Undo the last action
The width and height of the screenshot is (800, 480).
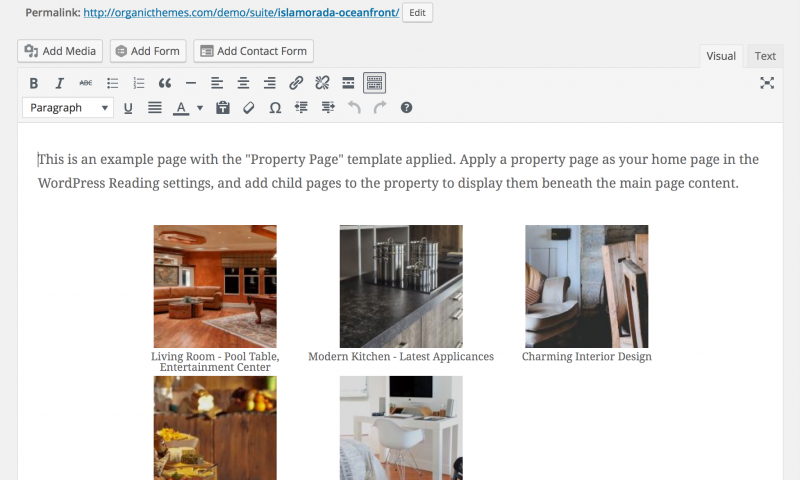[x=354, y=108]
